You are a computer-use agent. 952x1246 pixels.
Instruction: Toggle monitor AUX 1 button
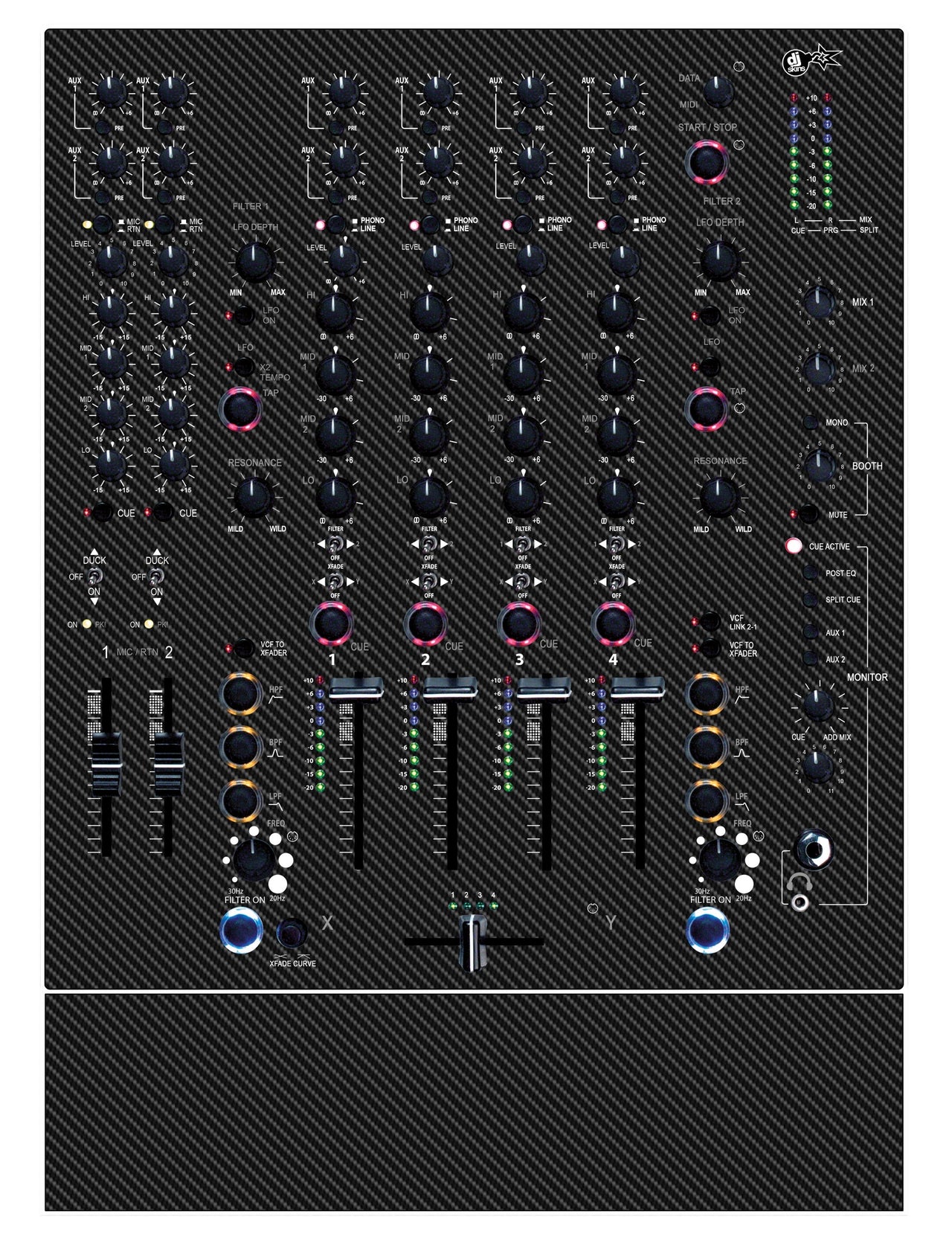click(811, 632)
